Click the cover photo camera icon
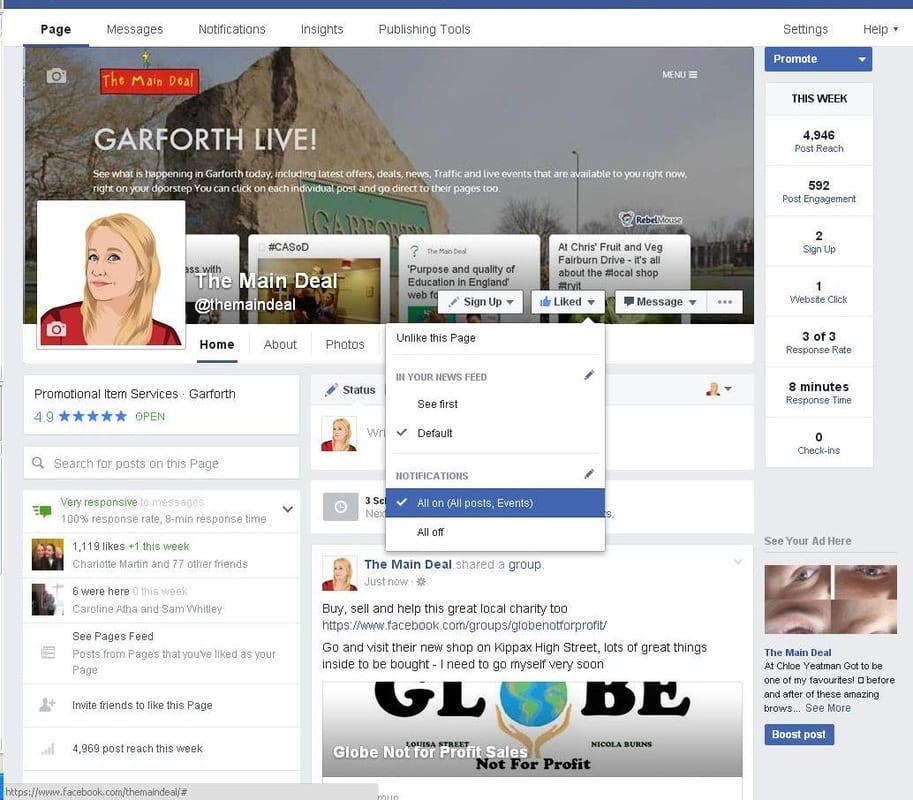This screenshot has height=800, width=913. [x=56, y=76]
